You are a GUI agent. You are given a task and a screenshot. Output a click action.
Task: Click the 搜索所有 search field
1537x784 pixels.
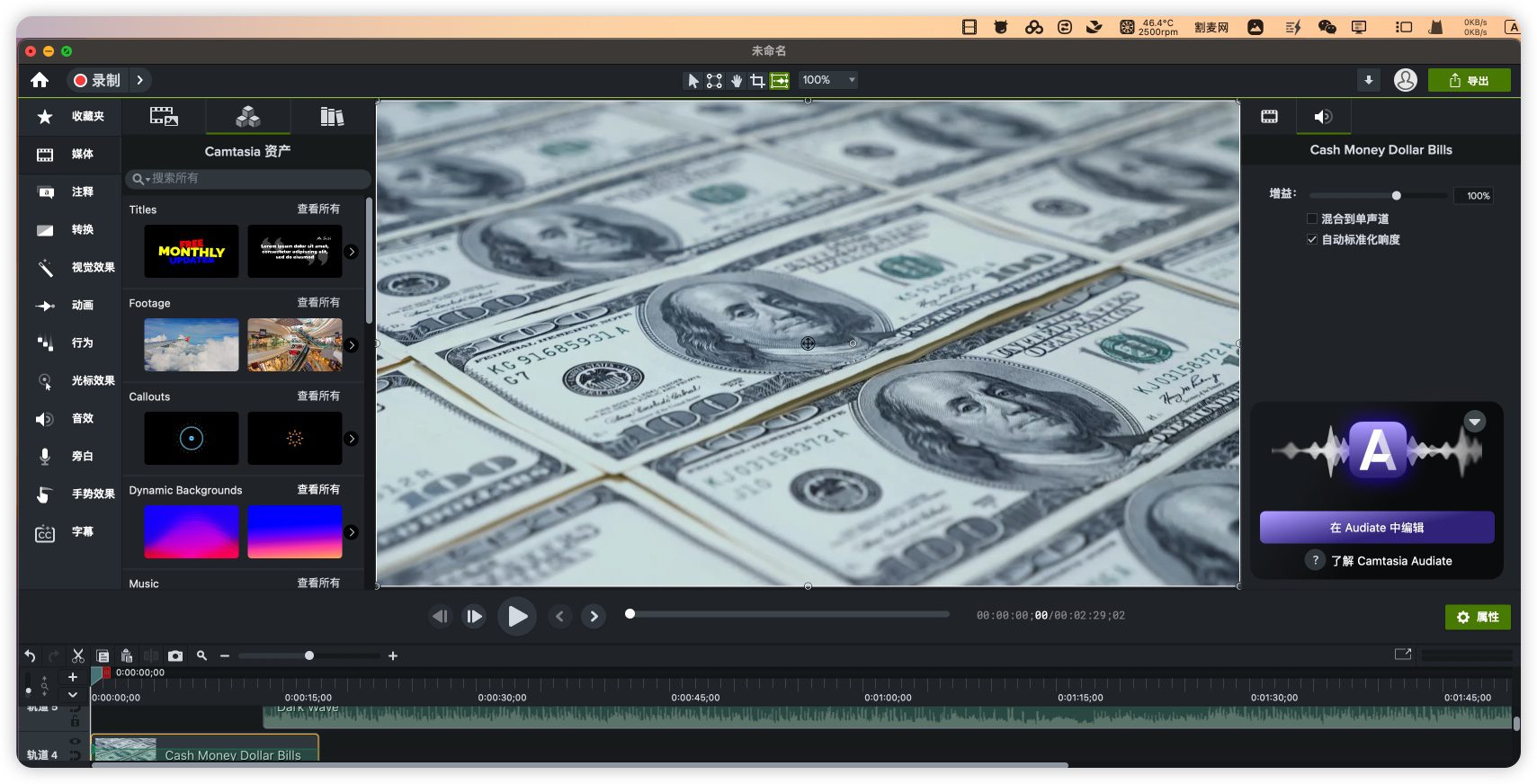248,178
